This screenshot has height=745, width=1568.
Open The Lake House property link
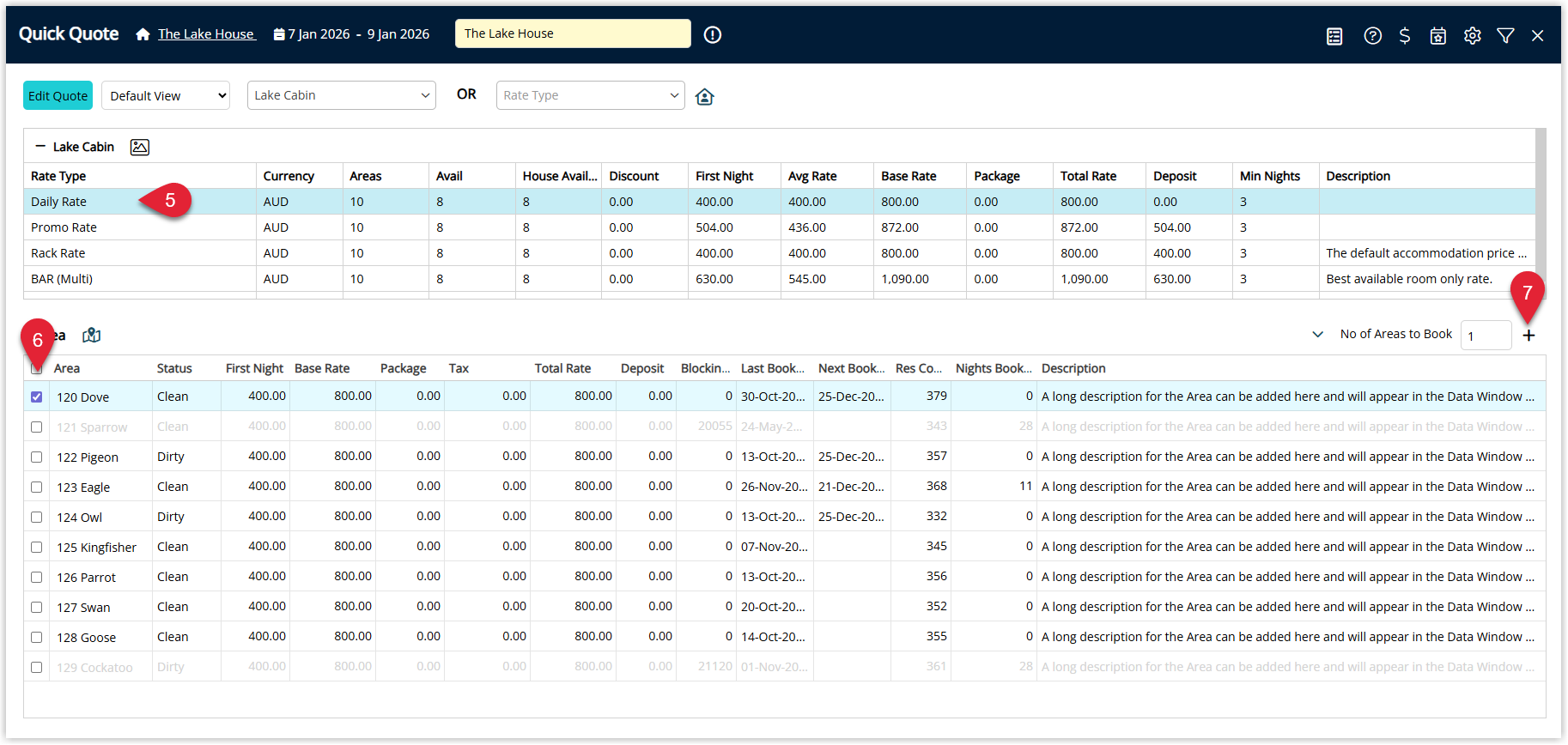click(x=206, y=34)
